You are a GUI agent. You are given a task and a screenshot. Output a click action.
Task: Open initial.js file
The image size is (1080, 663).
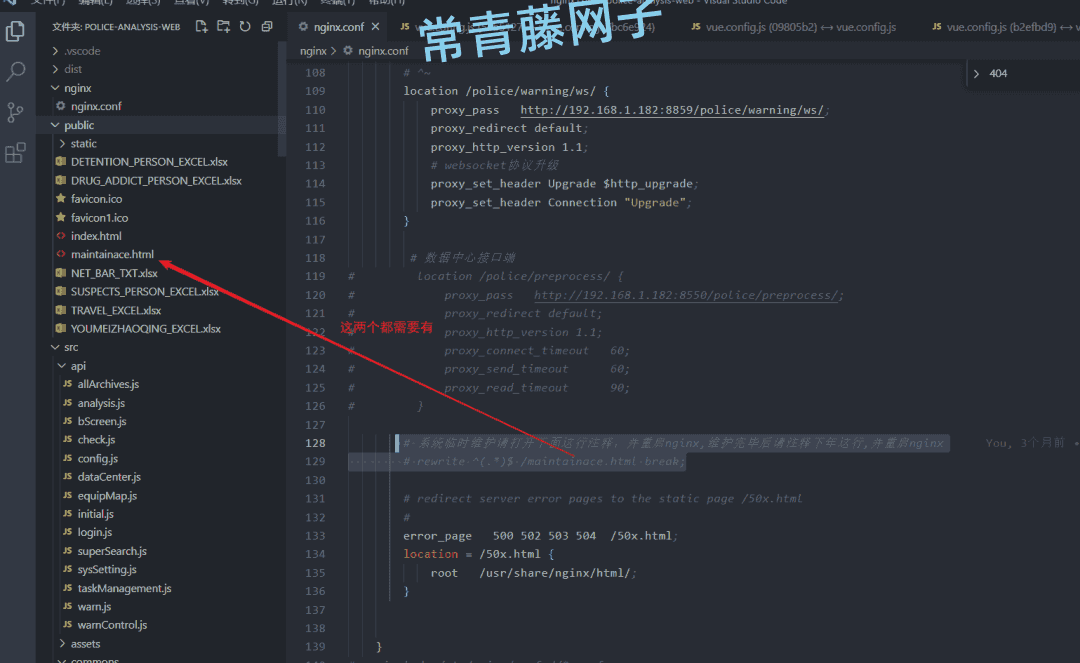pos(95,514)
